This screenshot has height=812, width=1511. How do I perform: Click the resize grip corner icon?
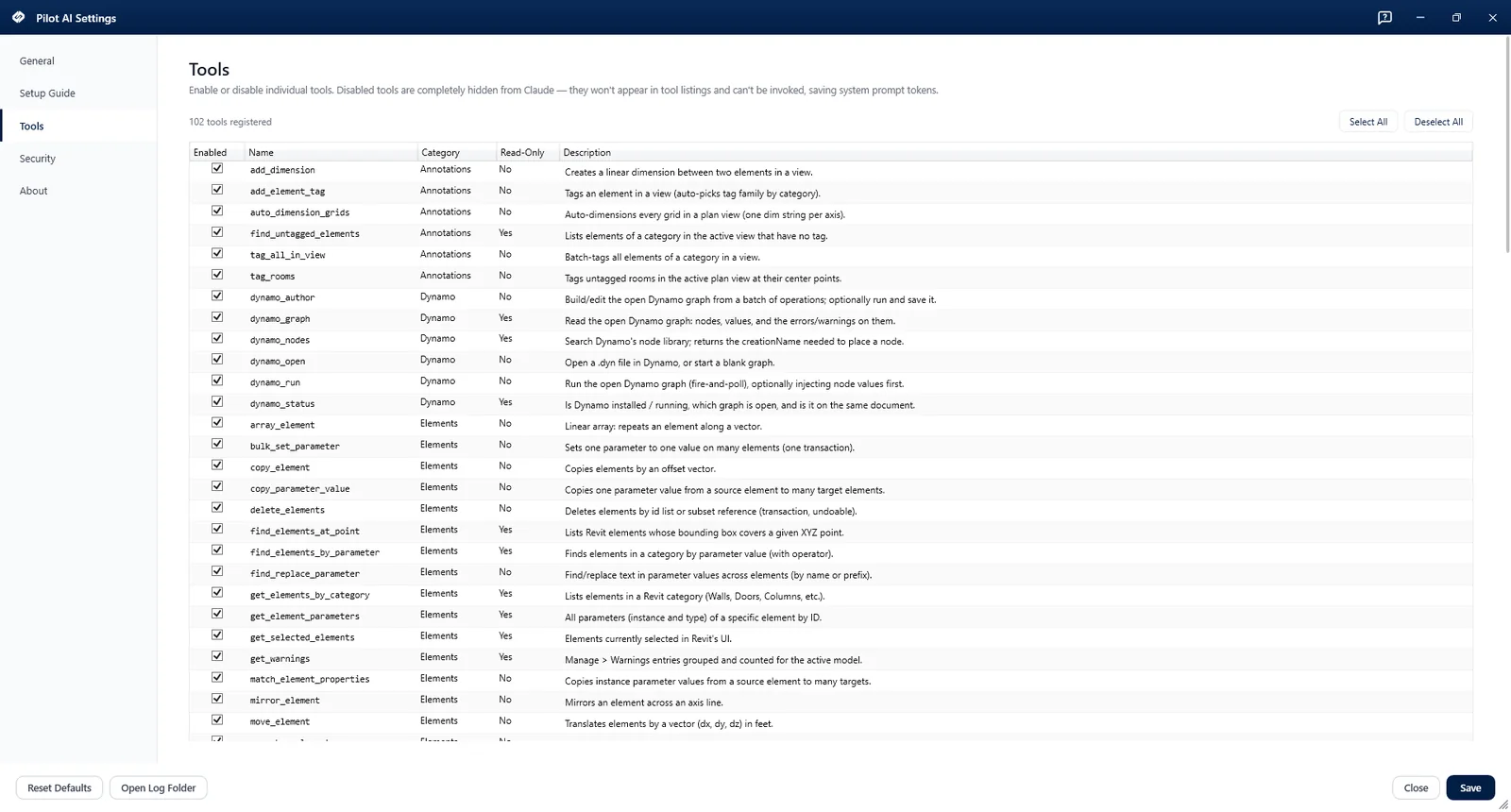(x=1503, y=804)
